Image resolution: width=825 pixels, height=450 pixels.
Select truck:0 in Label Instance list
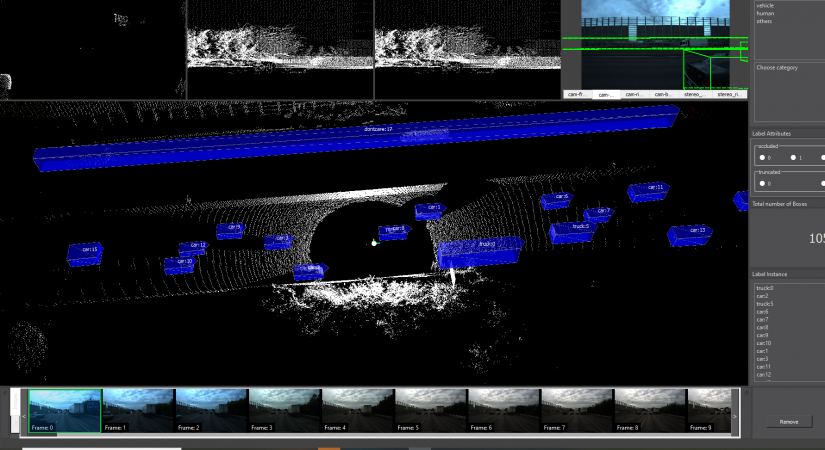[x=764, y=288]
